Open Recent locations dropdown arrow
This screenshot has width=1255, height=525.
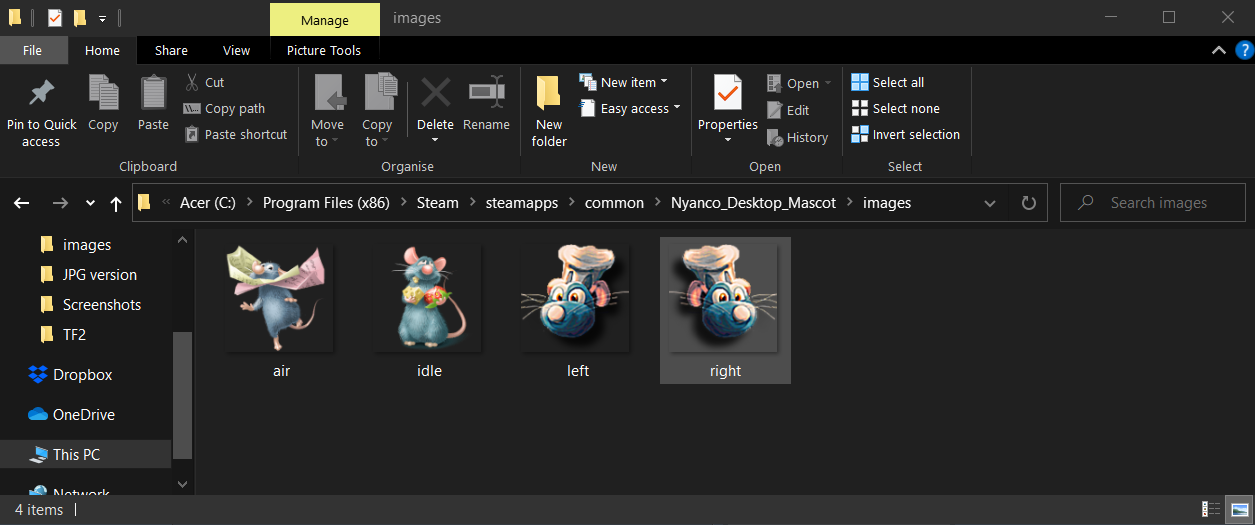pyautogui.click(x=90, y=203)
